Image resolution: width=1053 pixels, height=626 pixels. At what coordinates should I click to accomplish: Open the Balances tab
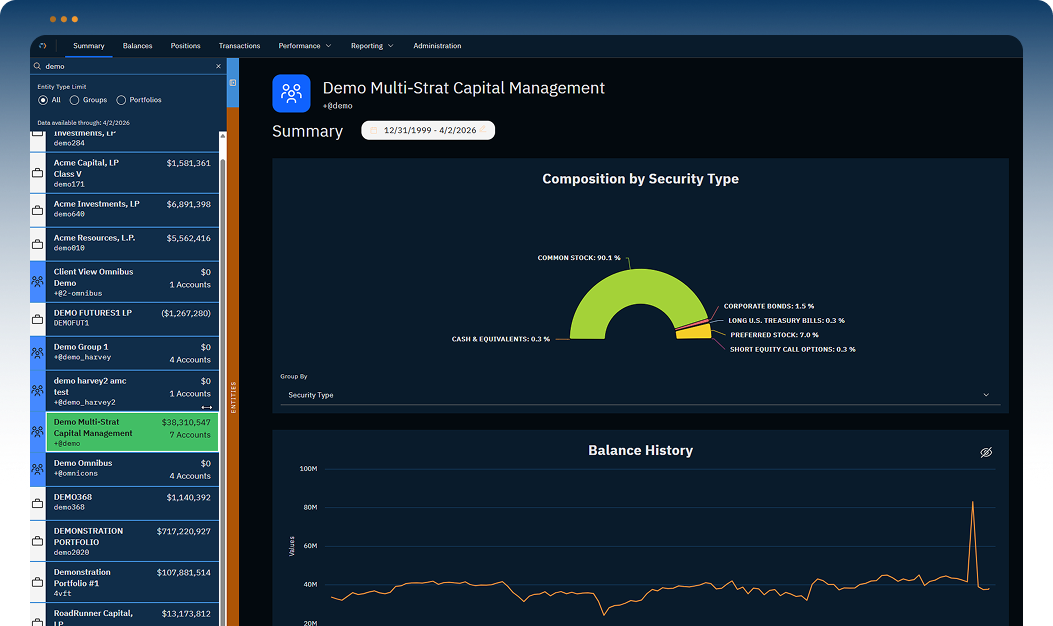pyautogui.click(x=137, y=46)
